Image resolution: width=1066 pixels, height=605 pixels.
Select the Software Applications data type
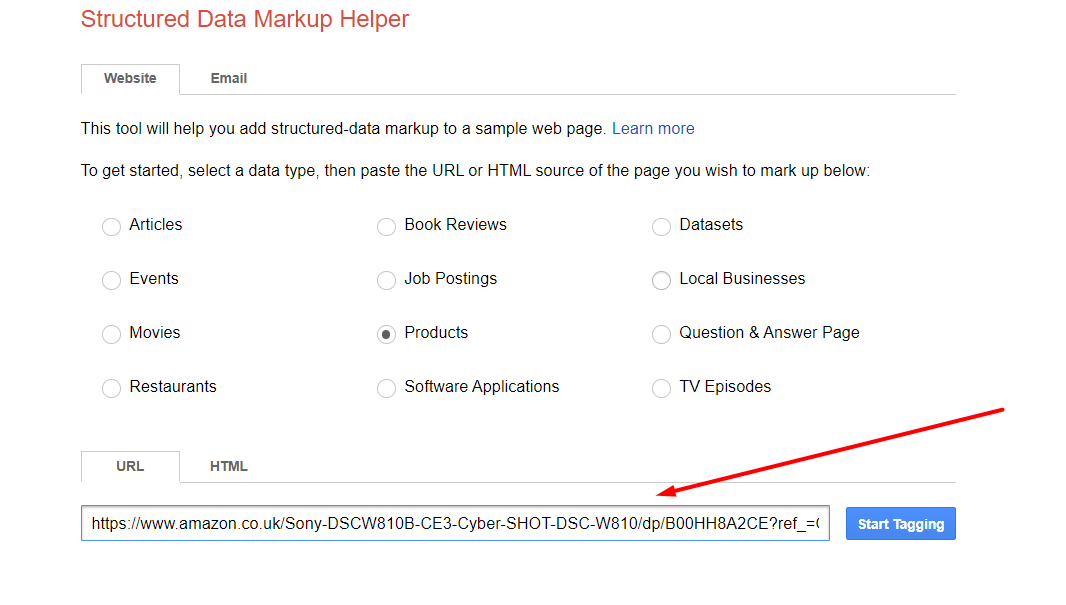pyautogui.click(x=386, y=389)
